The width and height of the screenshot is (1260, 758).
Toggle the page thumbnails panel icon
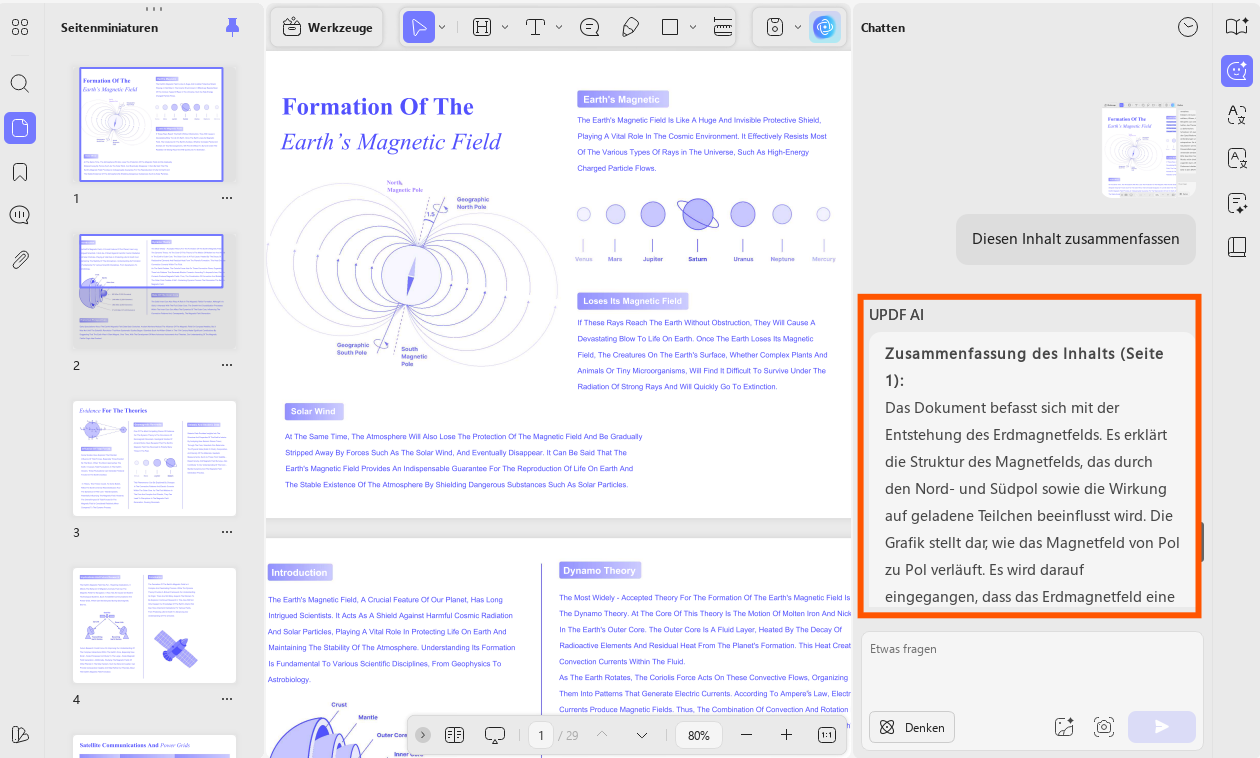click(20, 127)
